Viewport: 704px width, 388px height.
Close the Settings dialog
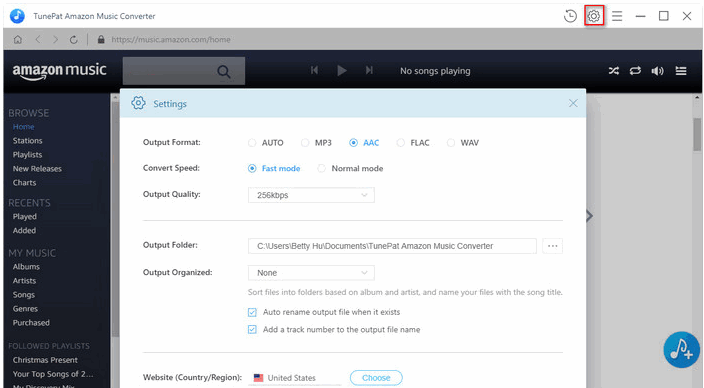(x=573, y=103)
